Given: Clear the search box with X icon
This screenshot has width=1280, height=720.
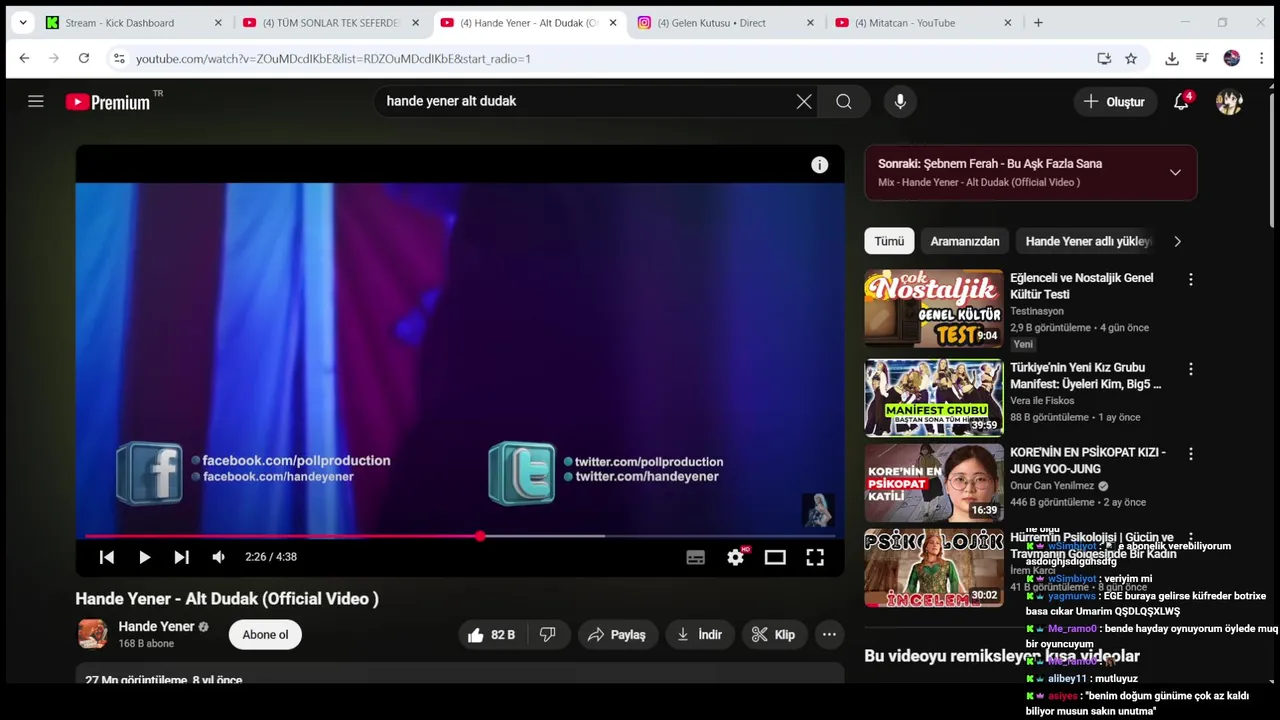Looking at the screenshot, I should tap(804, 101).
